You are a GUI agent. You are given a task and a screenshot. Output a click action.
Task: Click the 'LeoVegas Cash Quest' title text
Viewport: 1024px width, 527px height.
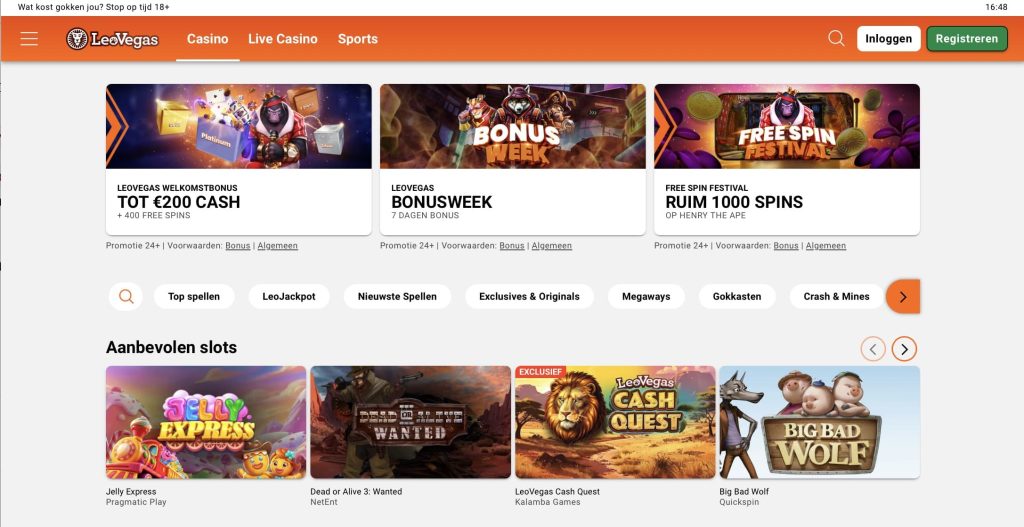pyautogui.click(x=558, y=492)
